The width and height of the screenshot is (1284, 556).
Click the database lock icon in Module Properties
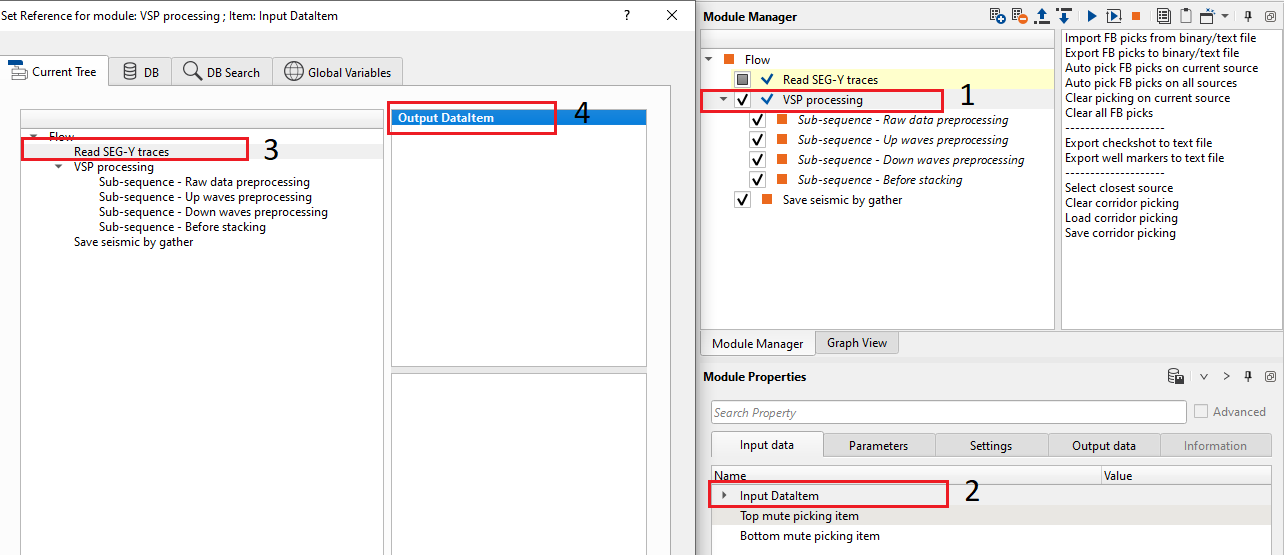(1176, 377)
